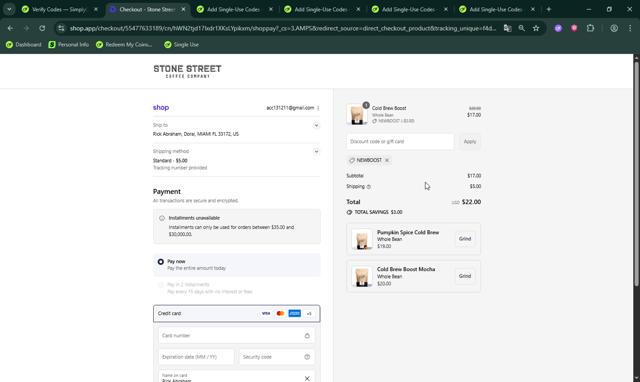The image size is (640, 382).
Task: Focus the Security code field
Action: pyautogui.click(x=277, y=357)
